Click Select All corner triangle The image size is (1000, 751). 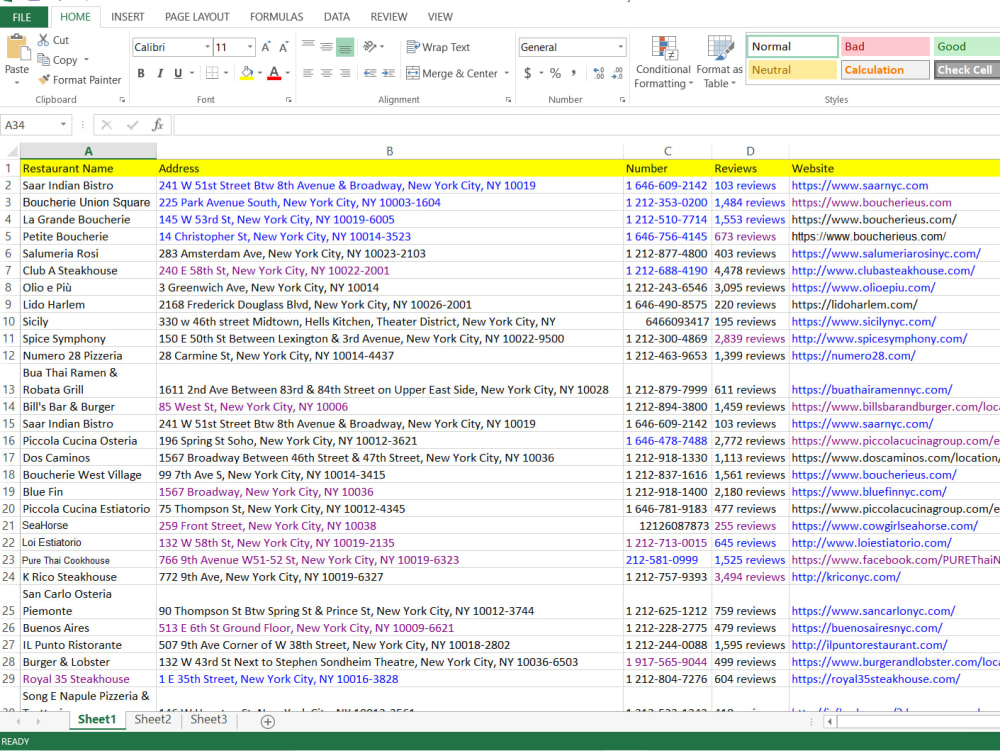(11, 152)
